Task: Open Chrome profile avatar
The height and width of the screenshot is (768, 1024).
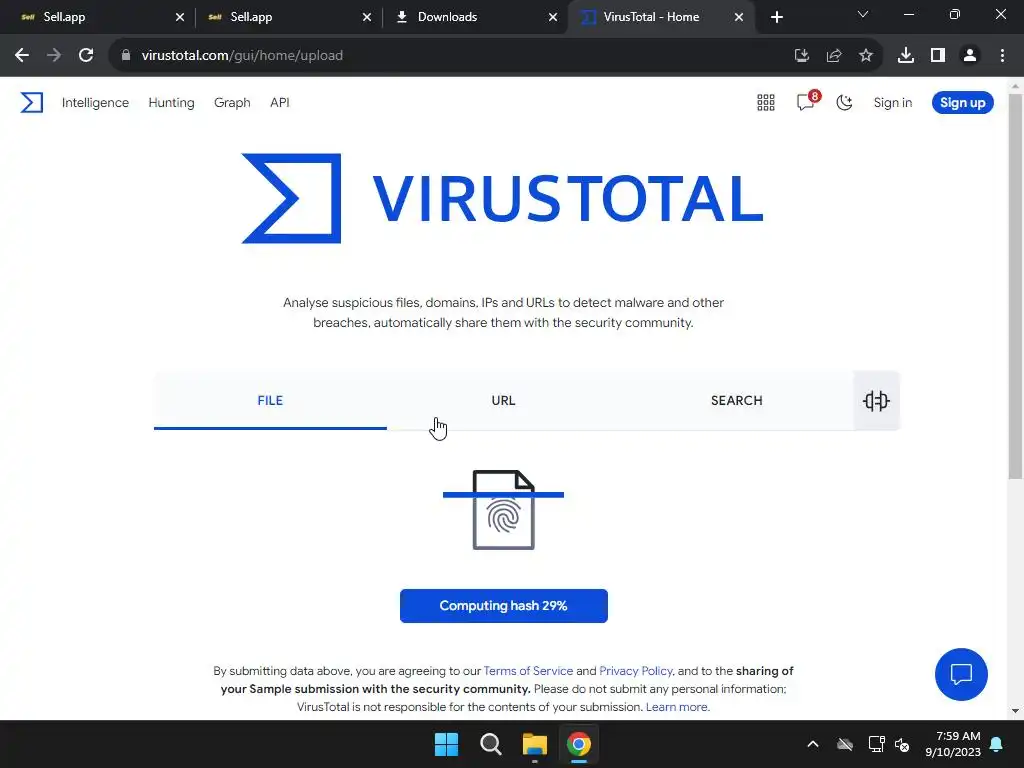Action: pos(970,56)
